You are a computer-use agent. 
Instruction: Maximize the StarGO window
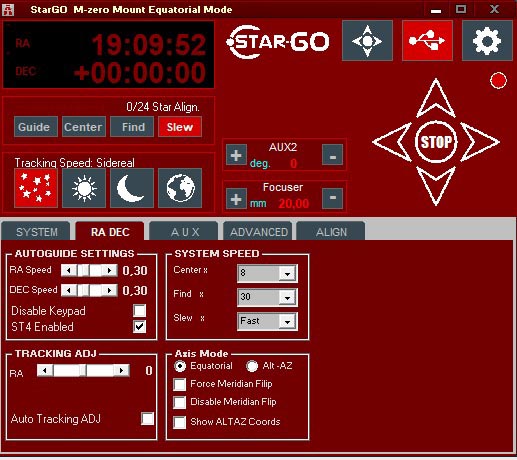pyautogui.click(x=461, y=9)
